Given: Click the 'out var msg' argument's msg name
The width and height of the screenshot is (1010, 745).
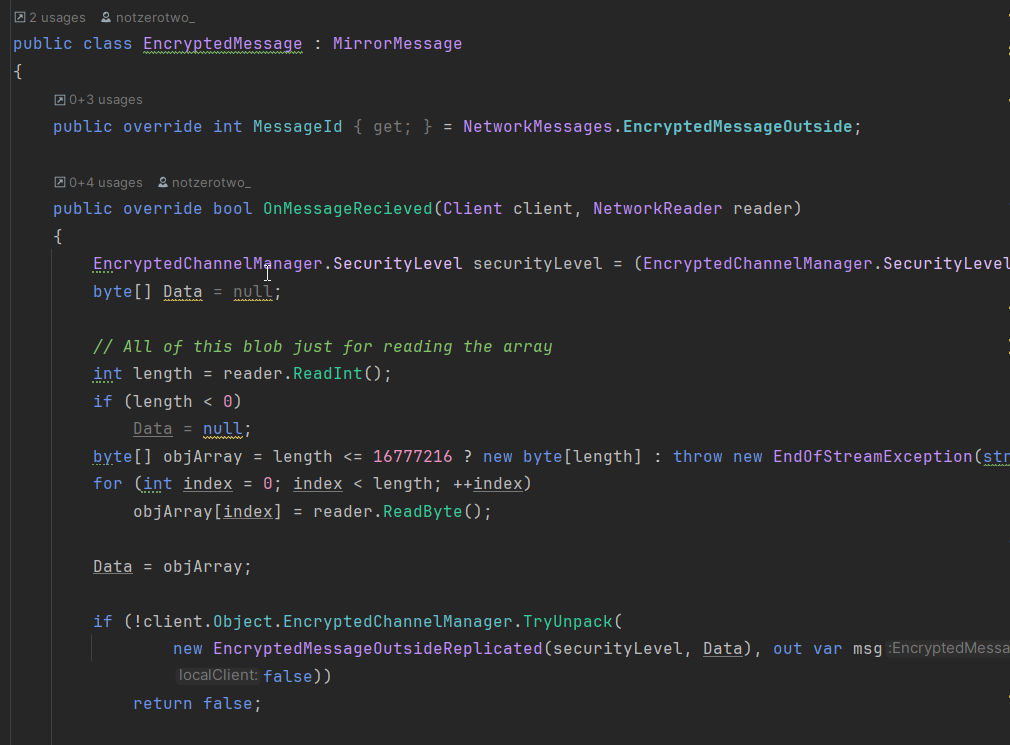Looking at the screenshot, I should (867, 648).
